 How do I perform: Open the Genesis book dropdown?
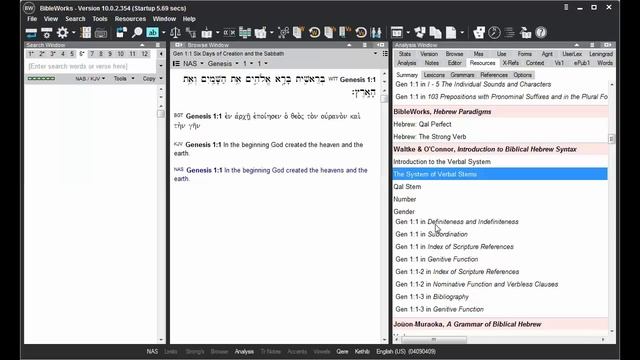223,64
